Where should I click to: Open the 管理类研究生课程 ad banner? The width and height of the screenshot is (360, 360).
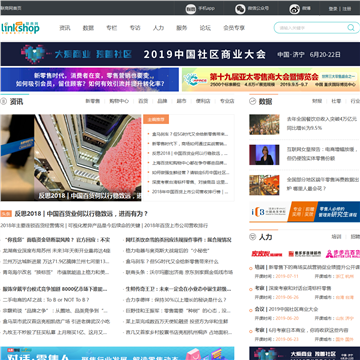(x=305, y=212)
